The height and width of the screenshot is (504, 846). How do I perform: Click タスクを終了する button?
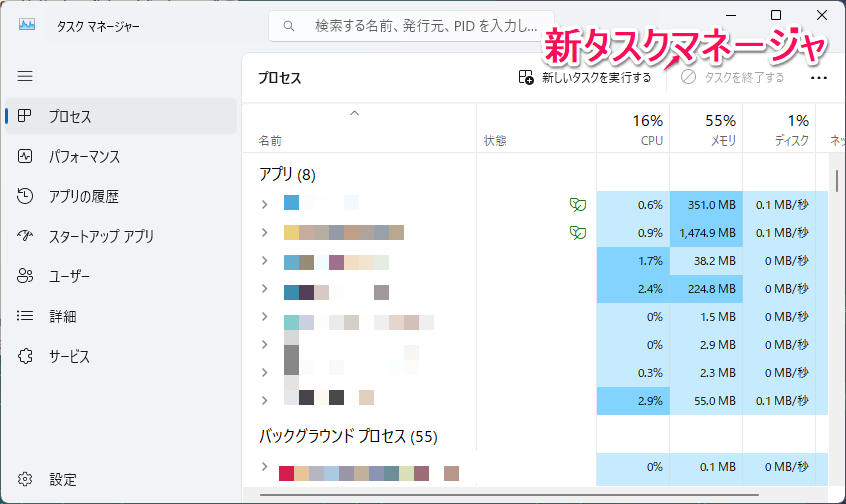point(732,78)
